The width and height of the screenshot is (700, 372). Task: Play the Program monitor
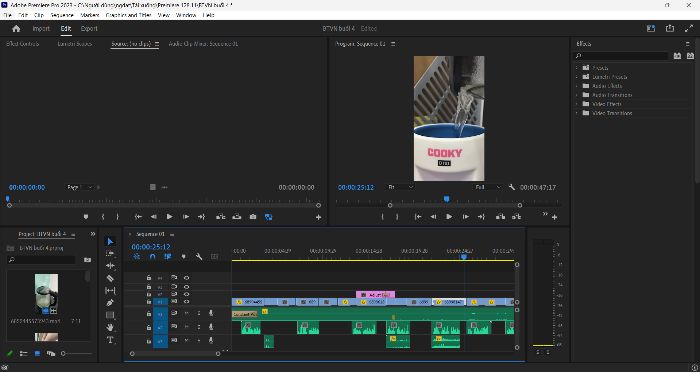449,217
